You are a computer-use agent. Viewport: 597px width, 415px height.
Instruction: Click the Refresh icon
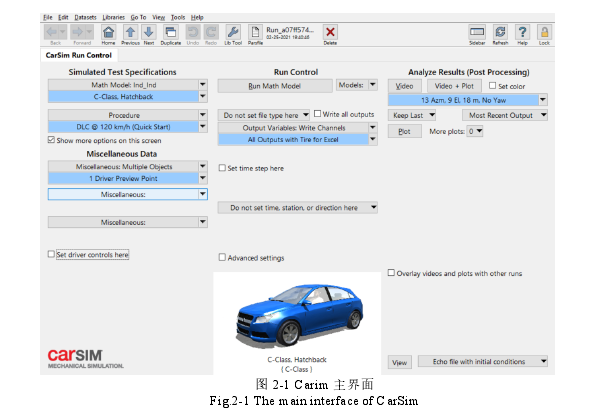click(500, 32)
